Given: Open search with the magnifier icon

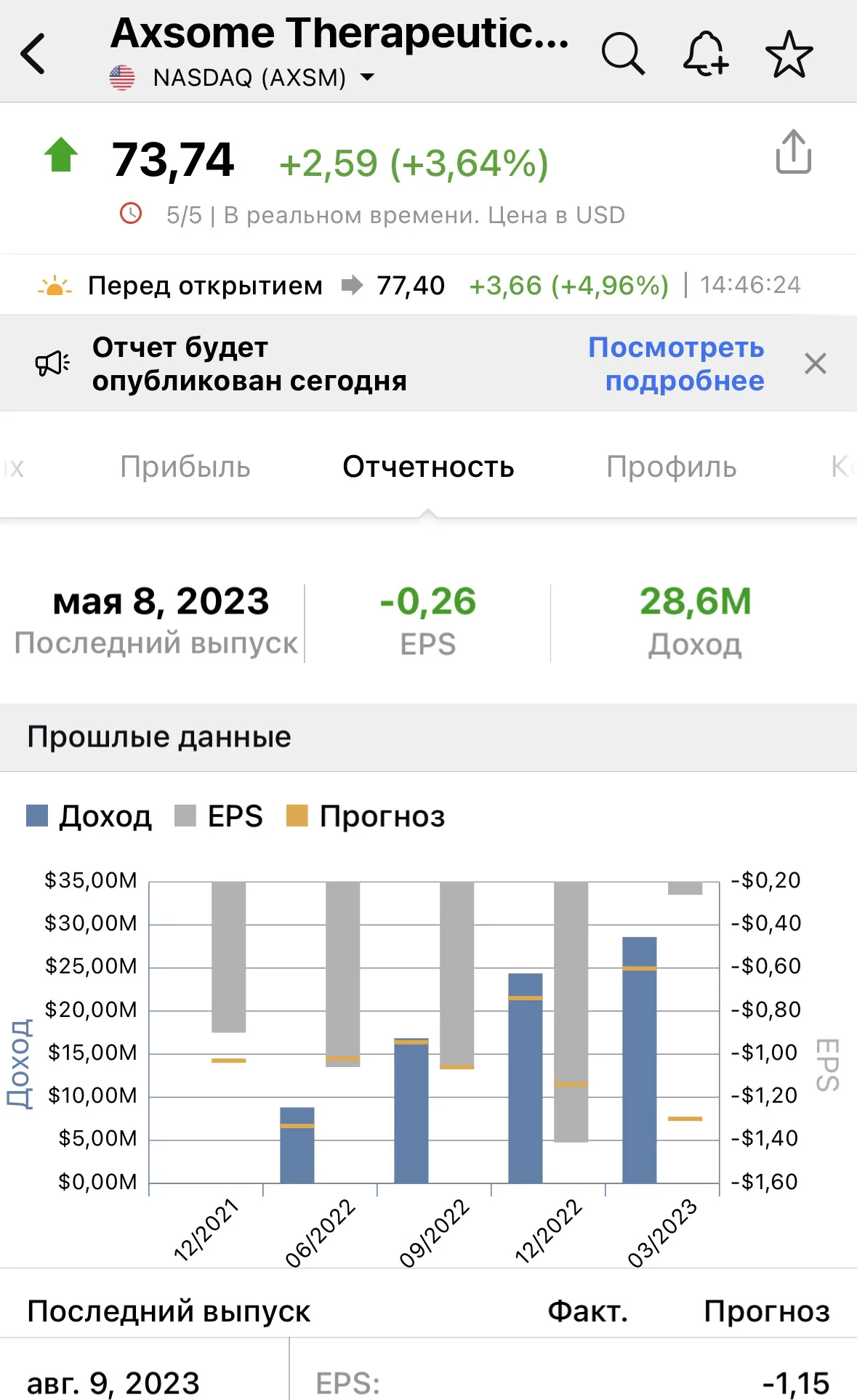Looking at the screenshot, I should (x=623, y=54).
